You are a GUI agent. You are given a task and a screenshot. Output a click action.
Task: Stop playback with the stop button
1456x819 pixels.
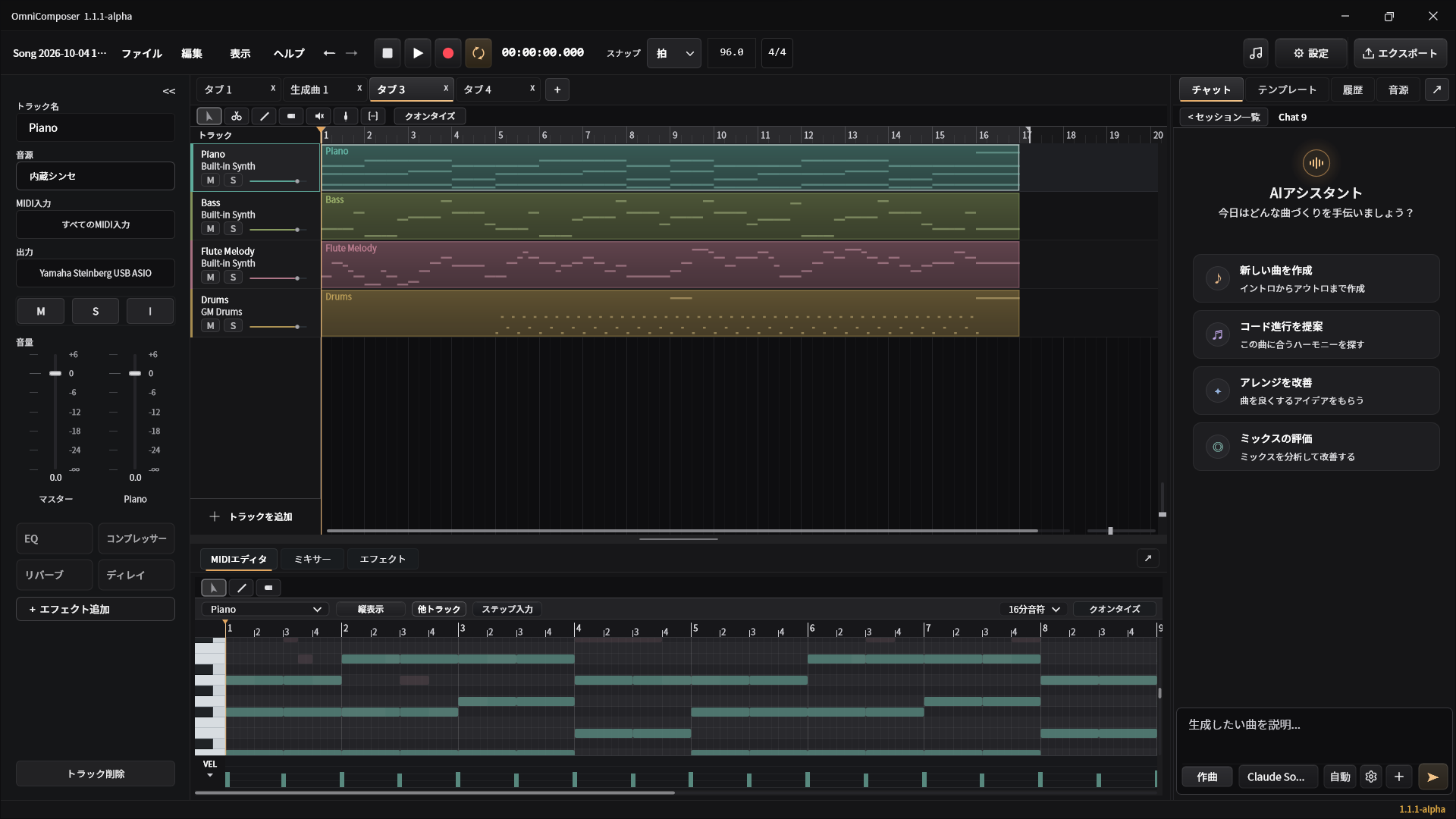[x=388, y=53]
